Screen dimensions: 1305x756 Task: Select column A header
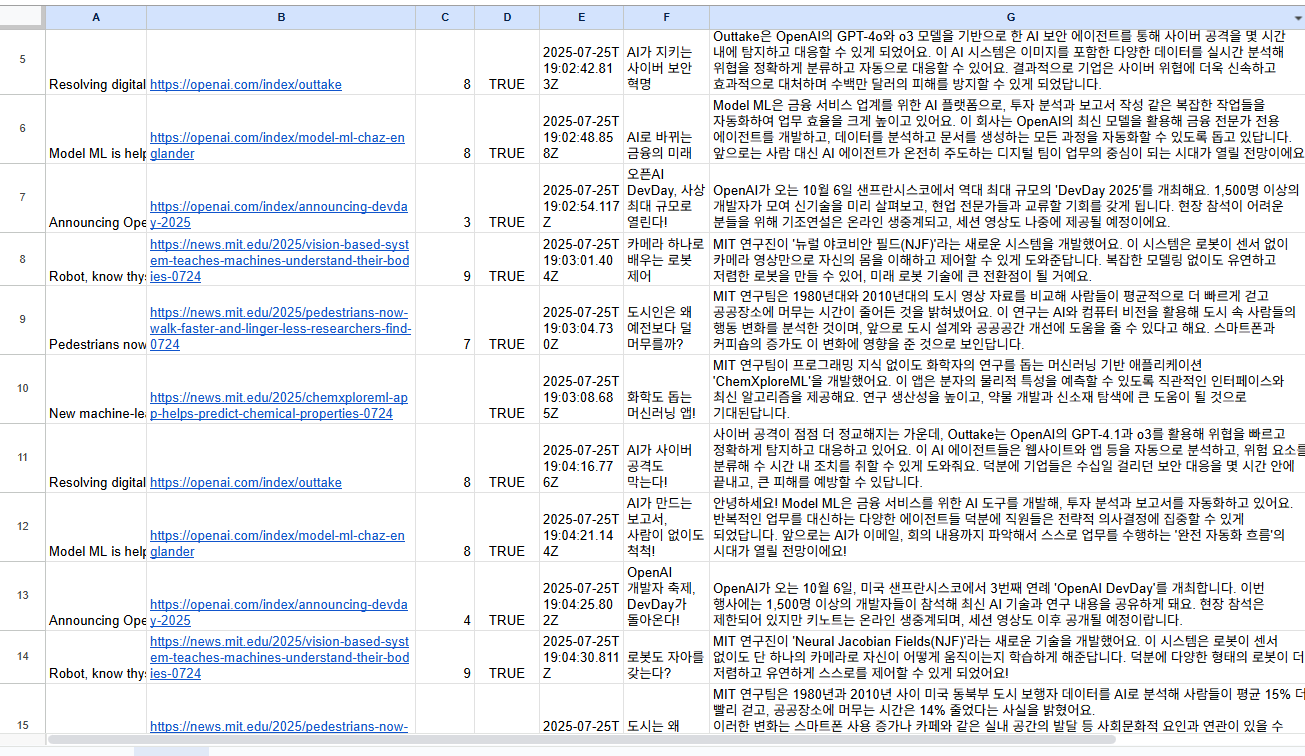(96, 17)
